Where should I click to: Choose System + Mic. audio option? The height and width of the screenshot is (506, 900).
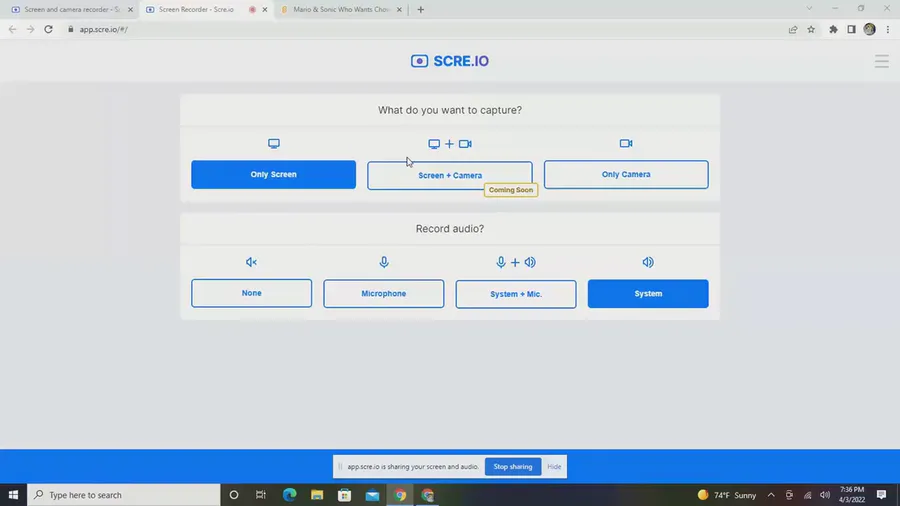click(x=516, y=294)
